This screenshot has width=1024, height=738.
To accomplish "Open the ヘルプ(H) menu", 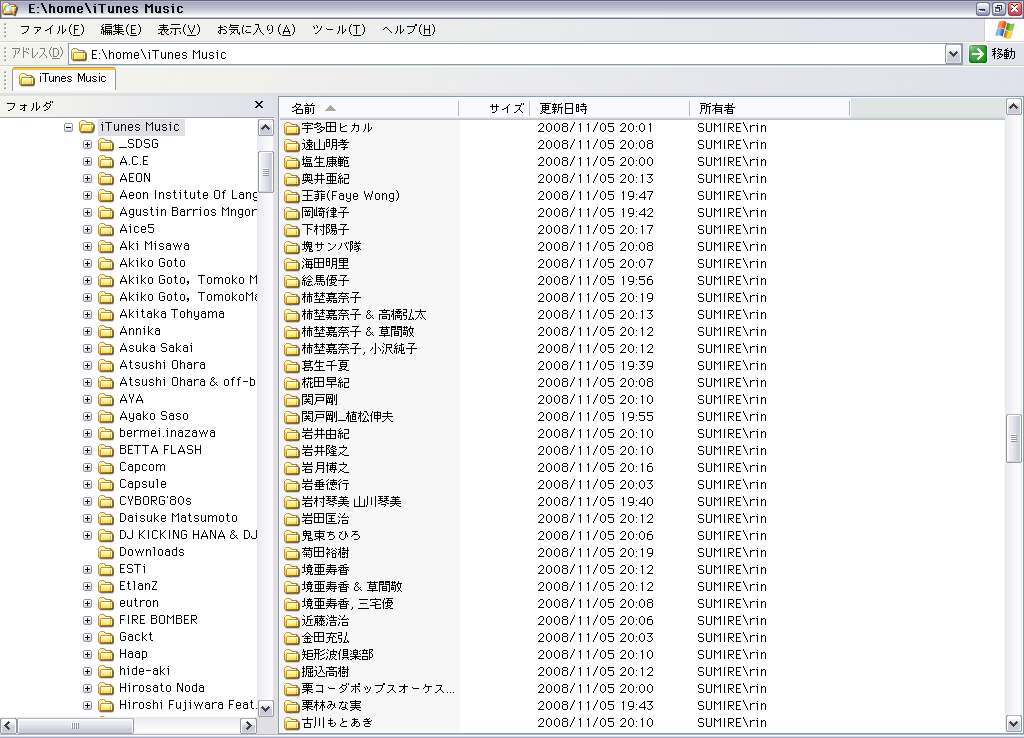I will pos(408,29).
